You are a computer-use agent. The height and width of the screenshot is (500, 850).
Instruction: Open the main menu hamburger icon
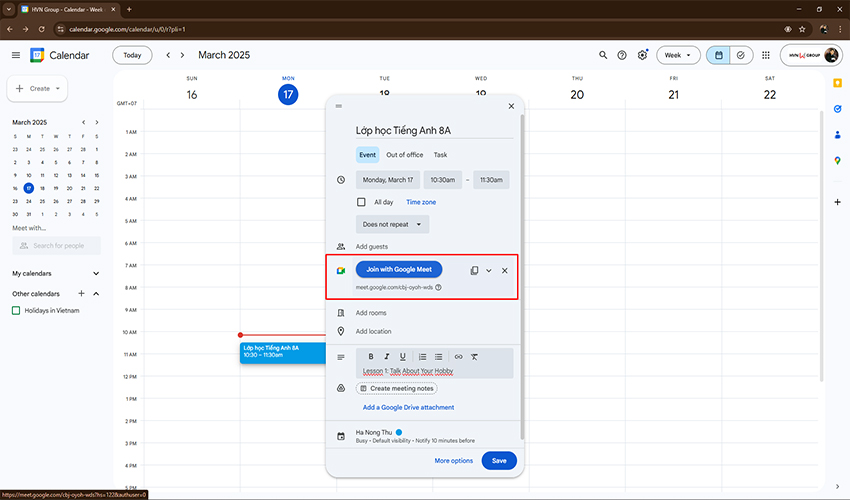click(x=16, y=55)
